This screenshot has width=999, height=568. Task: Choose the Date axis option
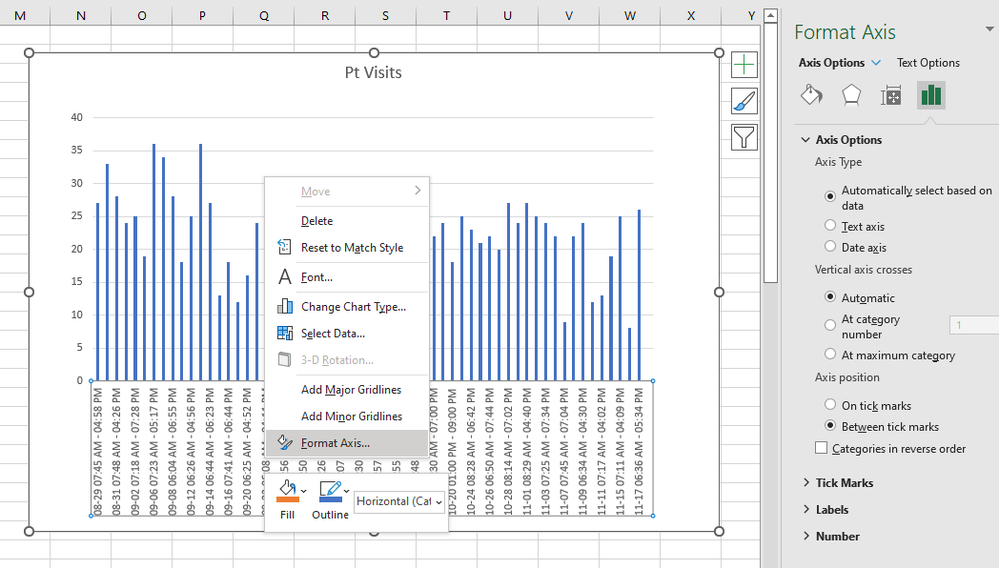click(830, 247)
